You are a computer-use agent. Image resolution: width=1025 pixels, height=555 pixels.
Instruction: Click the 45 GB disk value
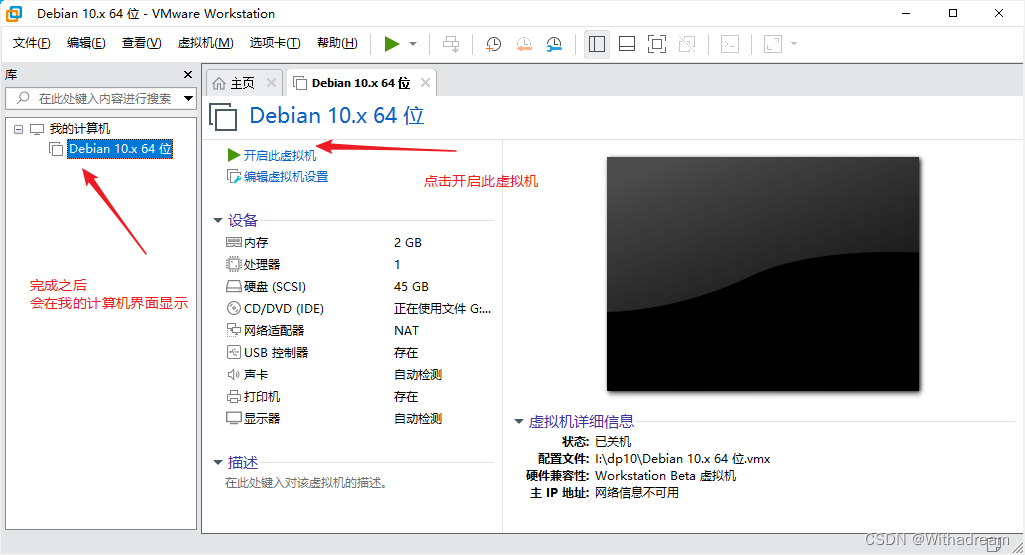[411, 286]
